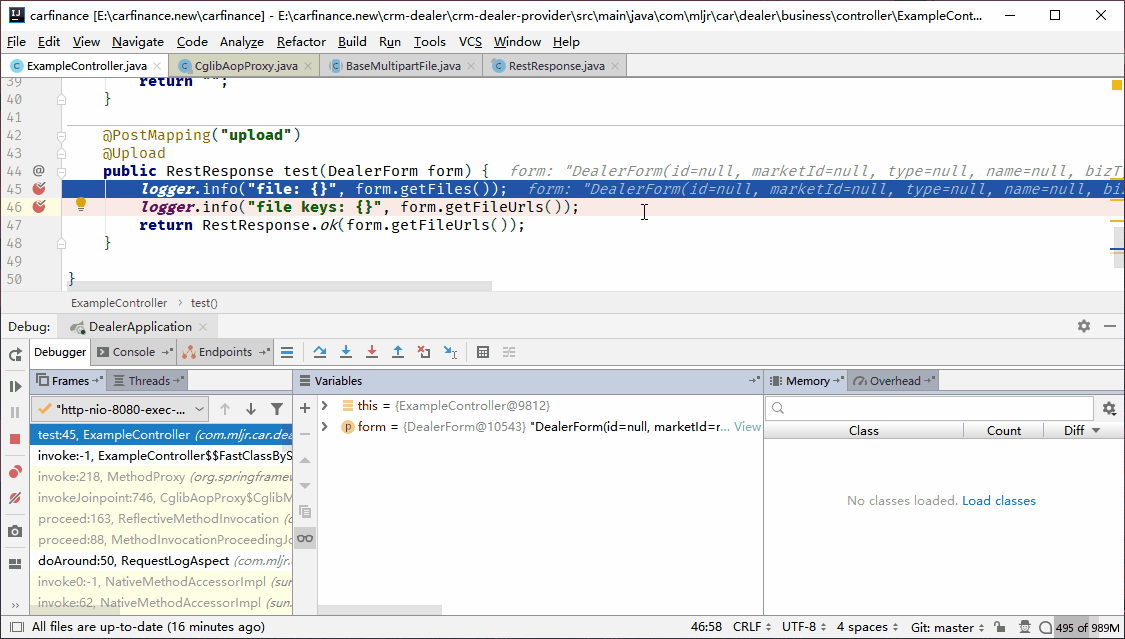
Task: Click View link for form value
Action: [x=747, y=427]
